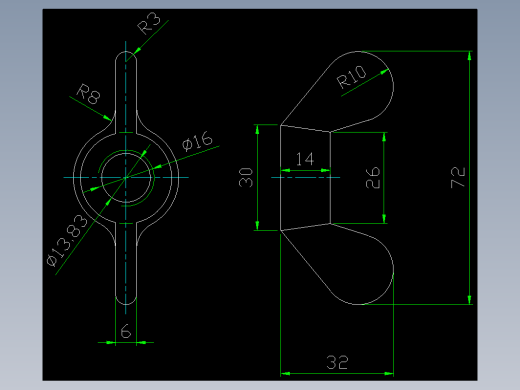
Task: Click the 72 overall height dimension
Action: tap(458, 177)
